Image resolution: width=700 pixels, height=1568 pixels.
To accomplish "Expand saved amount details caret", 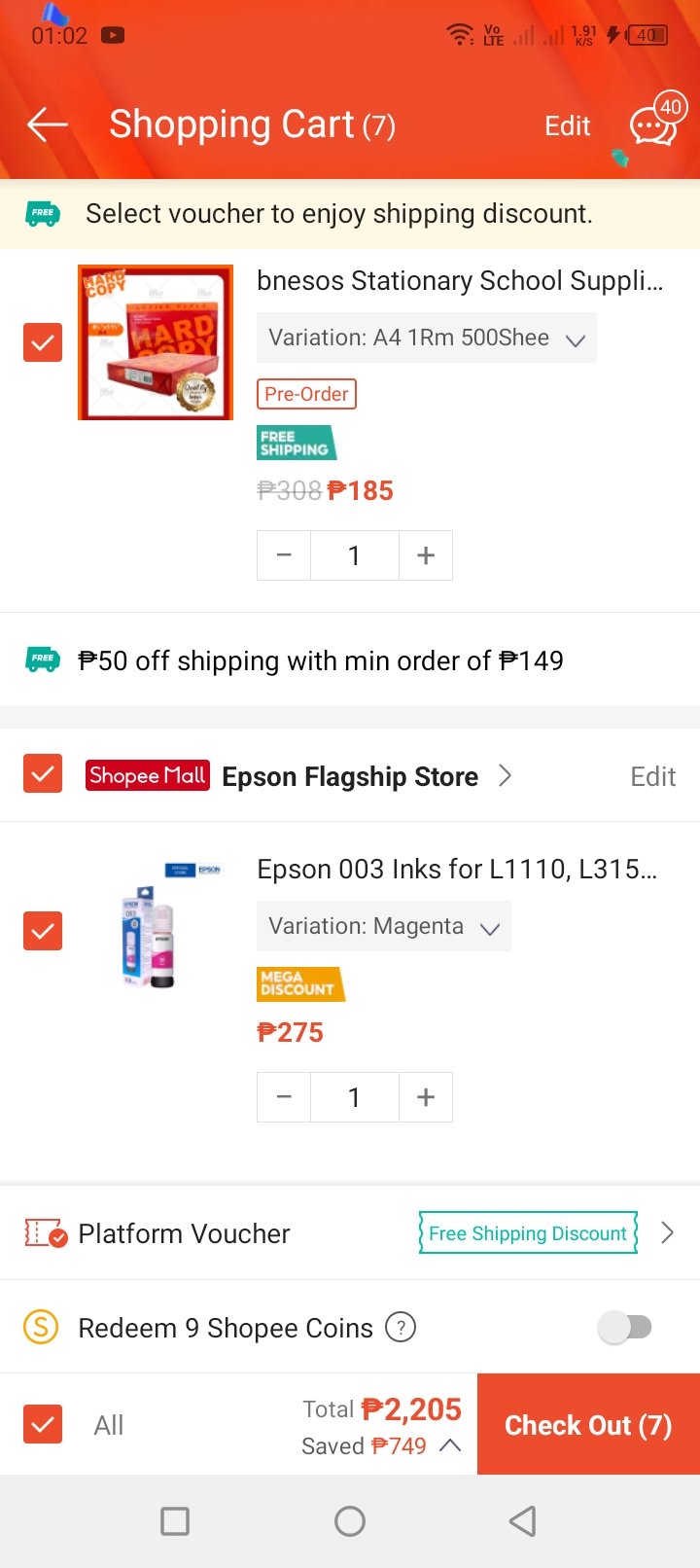I will pyautogui.click(x=450, y=1445).
